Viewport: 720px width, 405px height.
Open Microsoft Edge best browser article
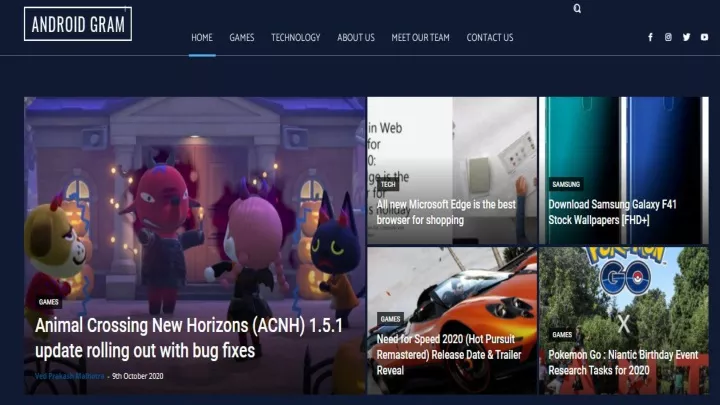[446, 212]
